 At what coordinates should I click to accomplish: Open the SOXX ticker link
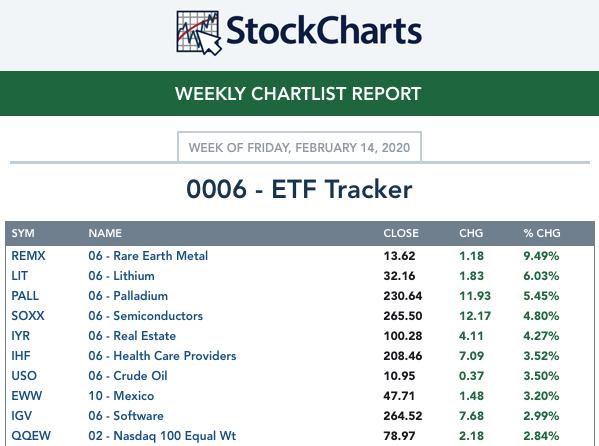tap(28, 316)
